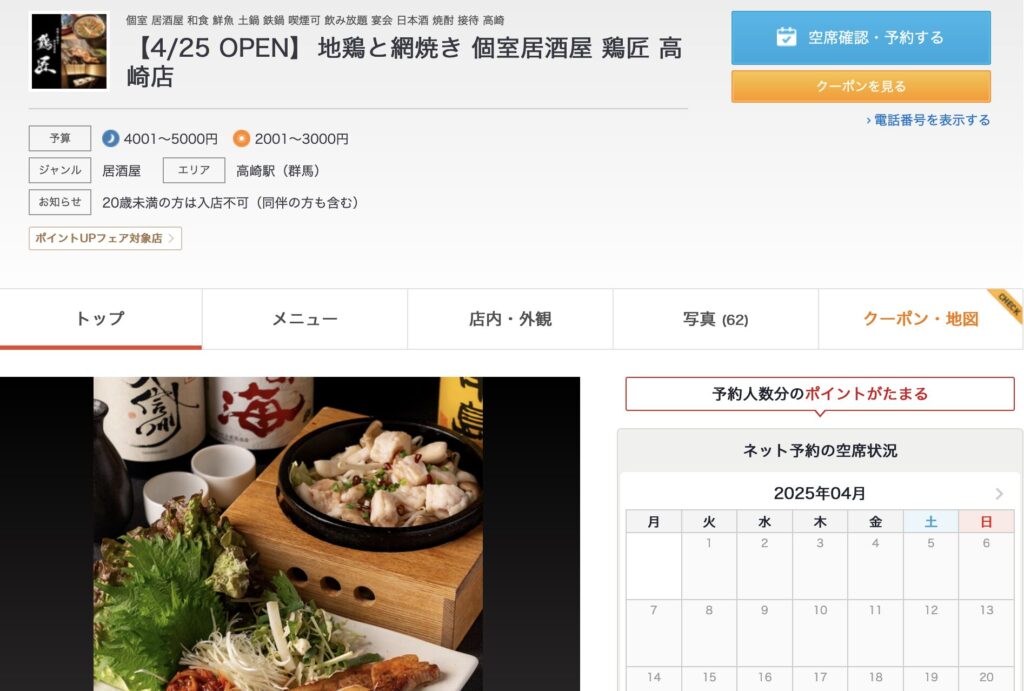Click the orange sun lunch budget icon
This screenshot has width=1024, height=691.
click(x=242, y=138)
